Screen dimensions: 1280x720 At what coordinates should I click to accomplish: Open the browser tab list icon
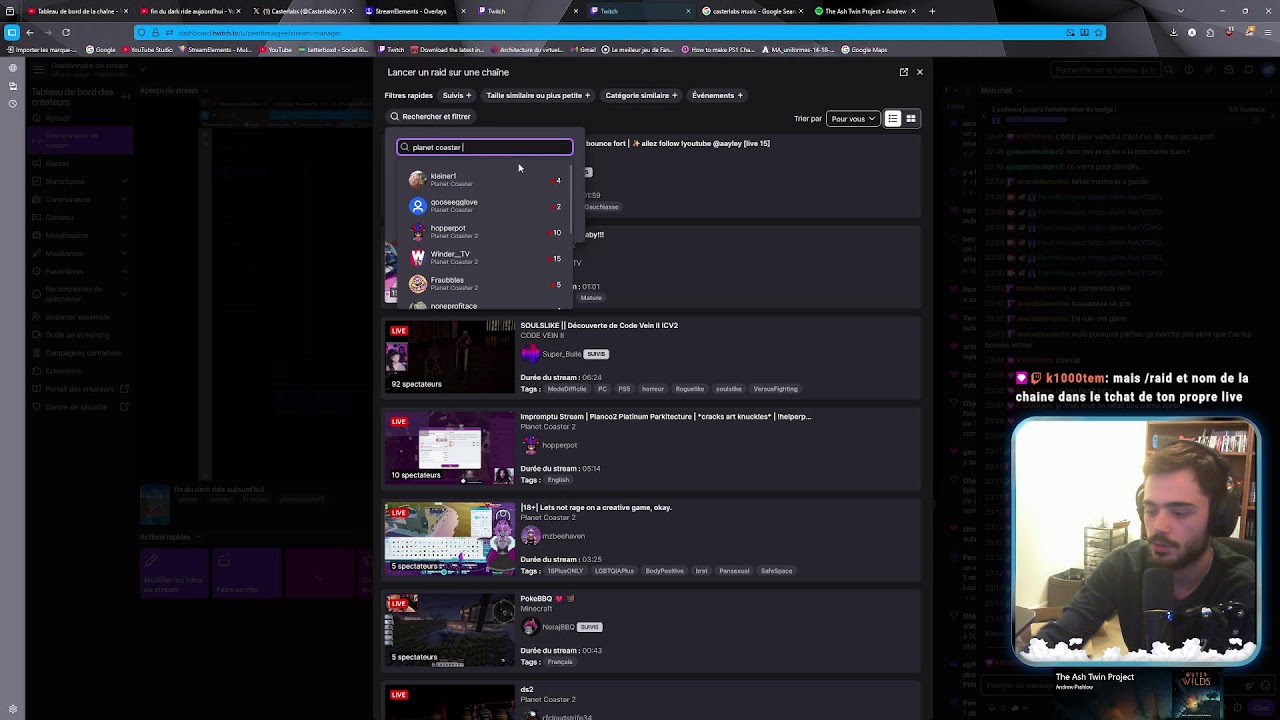[1181, 11]
